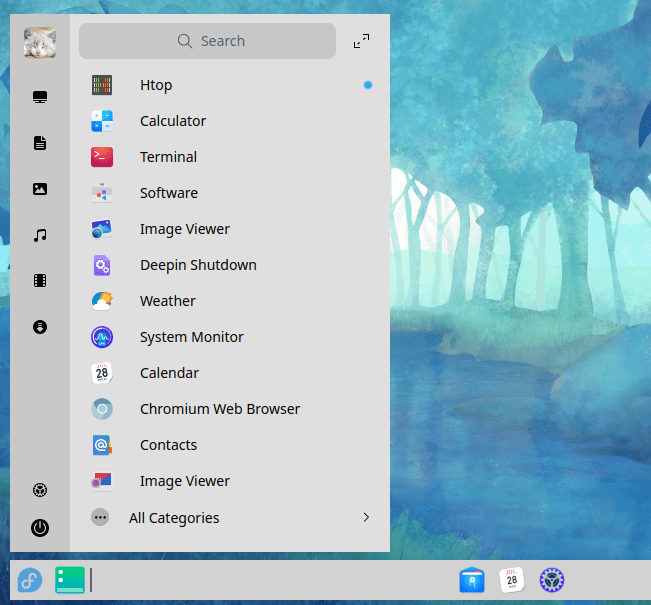Select the Contacts text label
651x605 pixels.
[169, 445]
